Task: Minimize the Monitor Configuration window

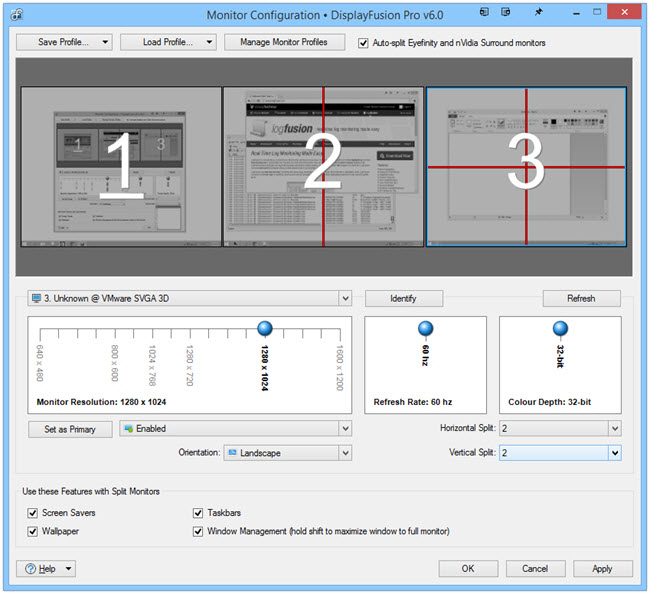Action: (576, 12)
